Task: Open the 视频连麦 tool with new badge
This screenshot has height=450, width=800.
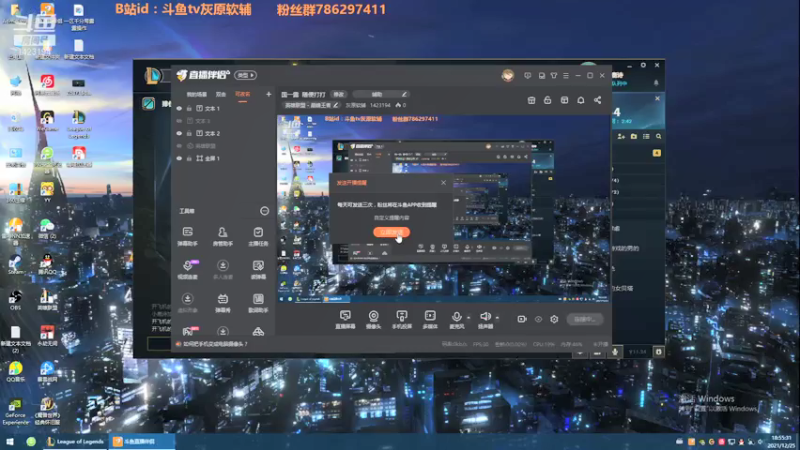Action: pyautogui.click(x=187, y=269)
